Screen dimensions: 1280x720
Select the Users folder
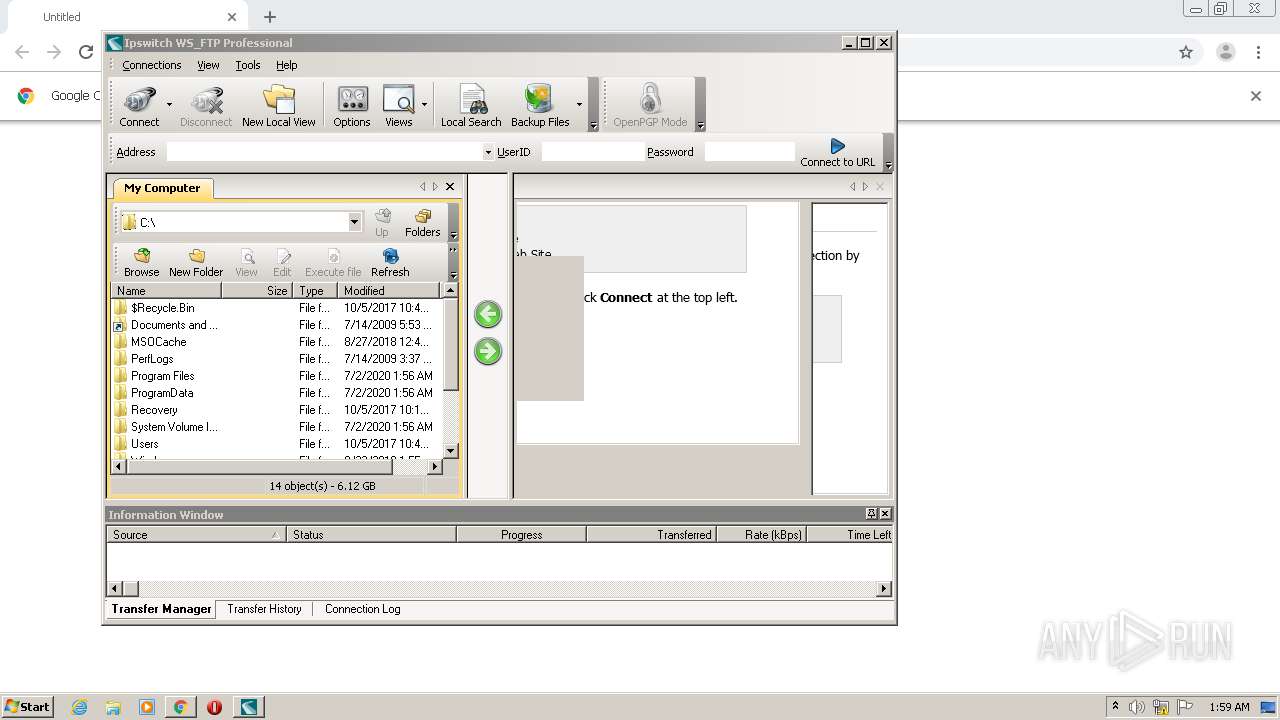(x=144, y=444)
